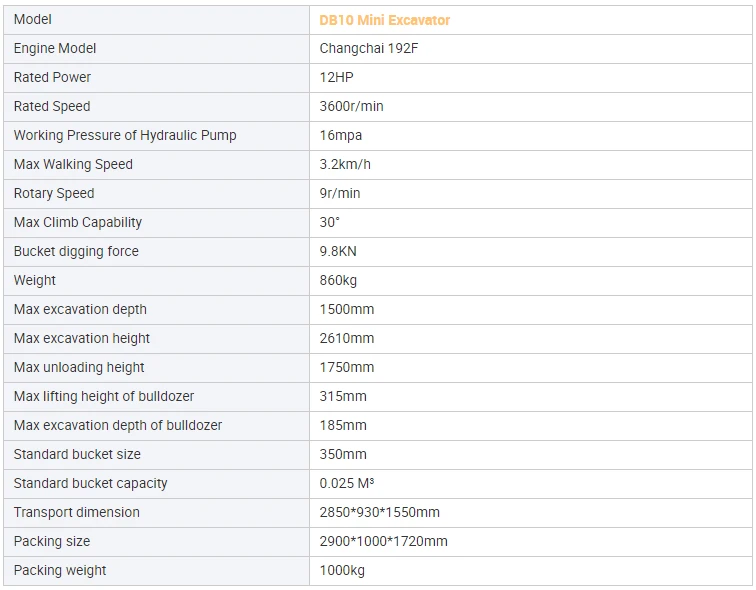Click the Max excavation depth label
The image size is (756, 590).
(80, 309)
